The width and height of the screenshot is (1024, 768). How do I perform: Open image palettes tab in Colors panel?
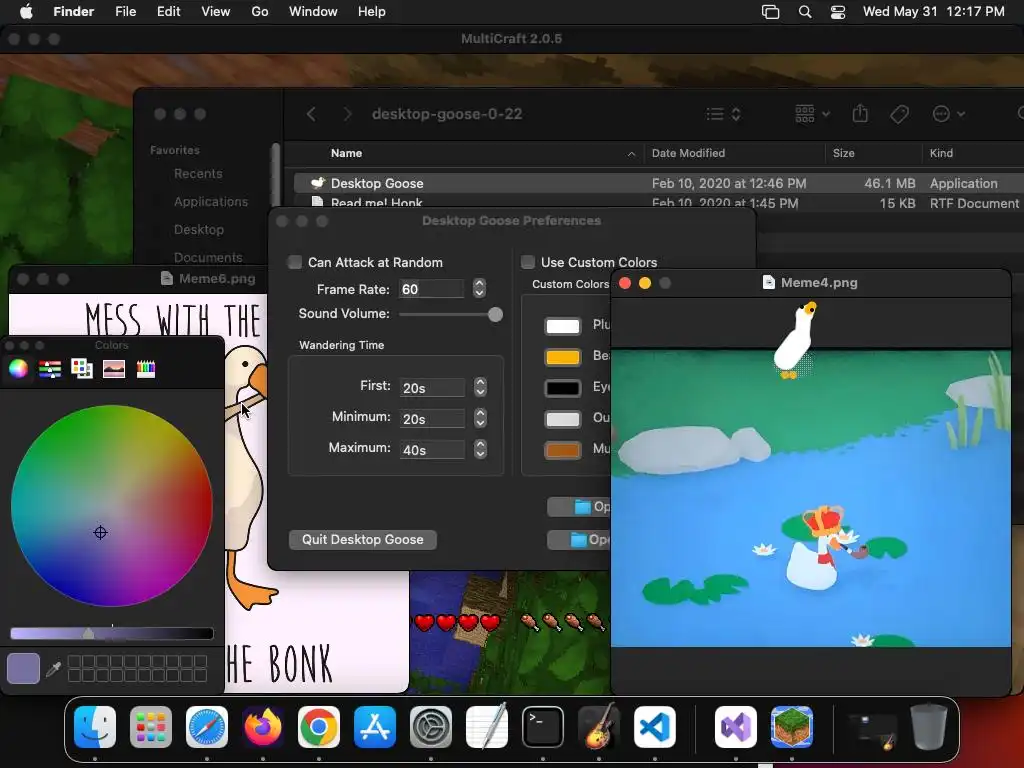point(114,369)
